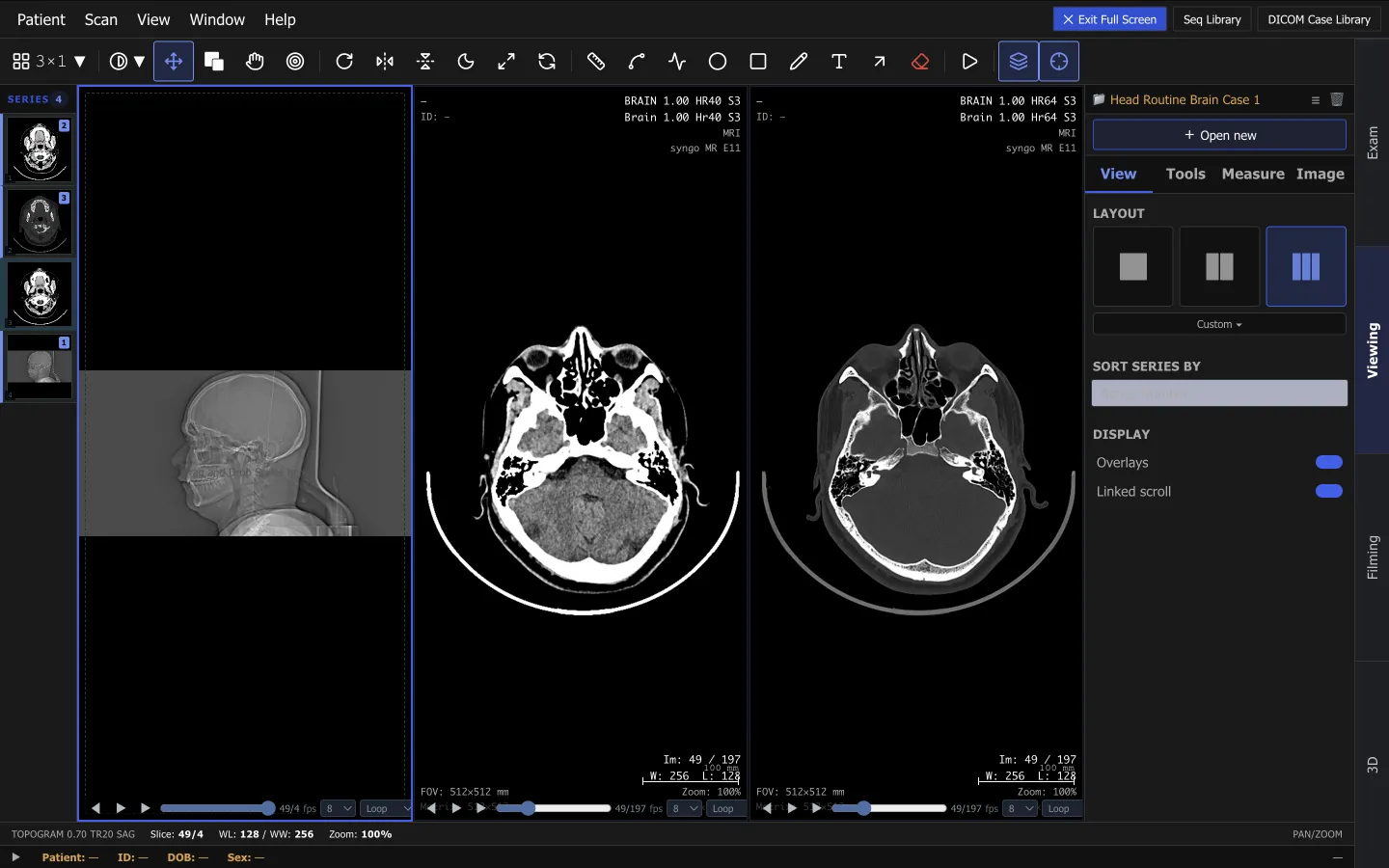1389x868 pixels.
Task: Select the concentric circles target tool
Action: point(295,62)
